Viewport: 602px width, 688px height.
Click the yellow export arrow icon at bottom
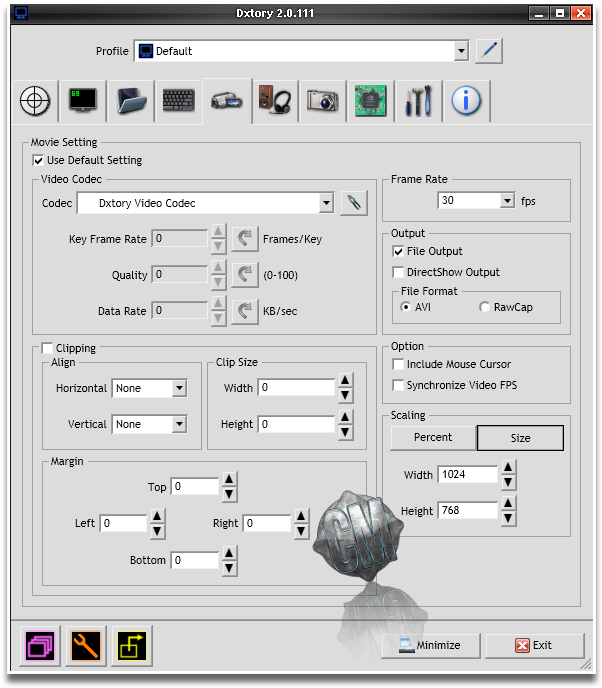132,646
